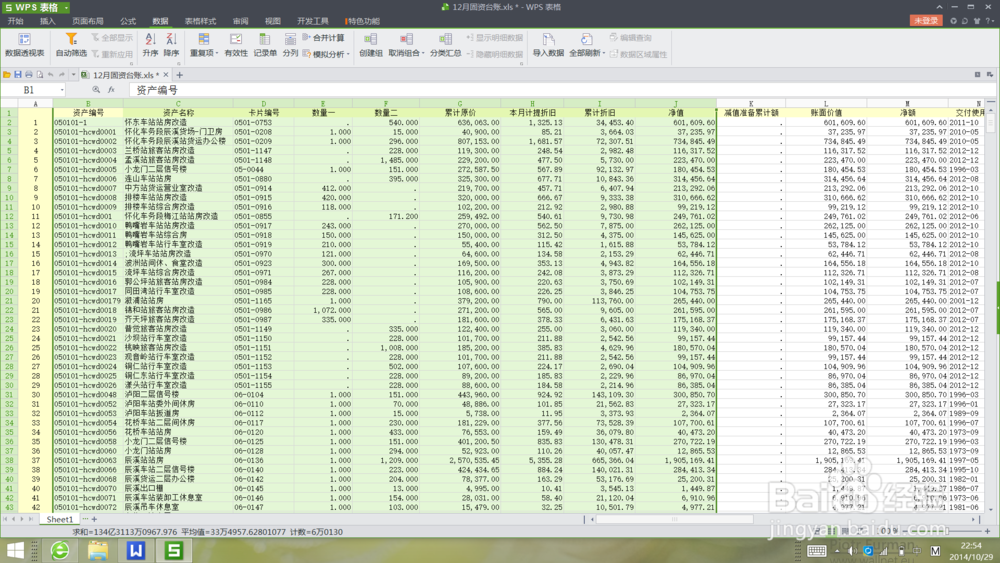Screen dimensions: 1000x563
Task: Switch to WPS Writer taskbar icon
Action: pos(136,550)
